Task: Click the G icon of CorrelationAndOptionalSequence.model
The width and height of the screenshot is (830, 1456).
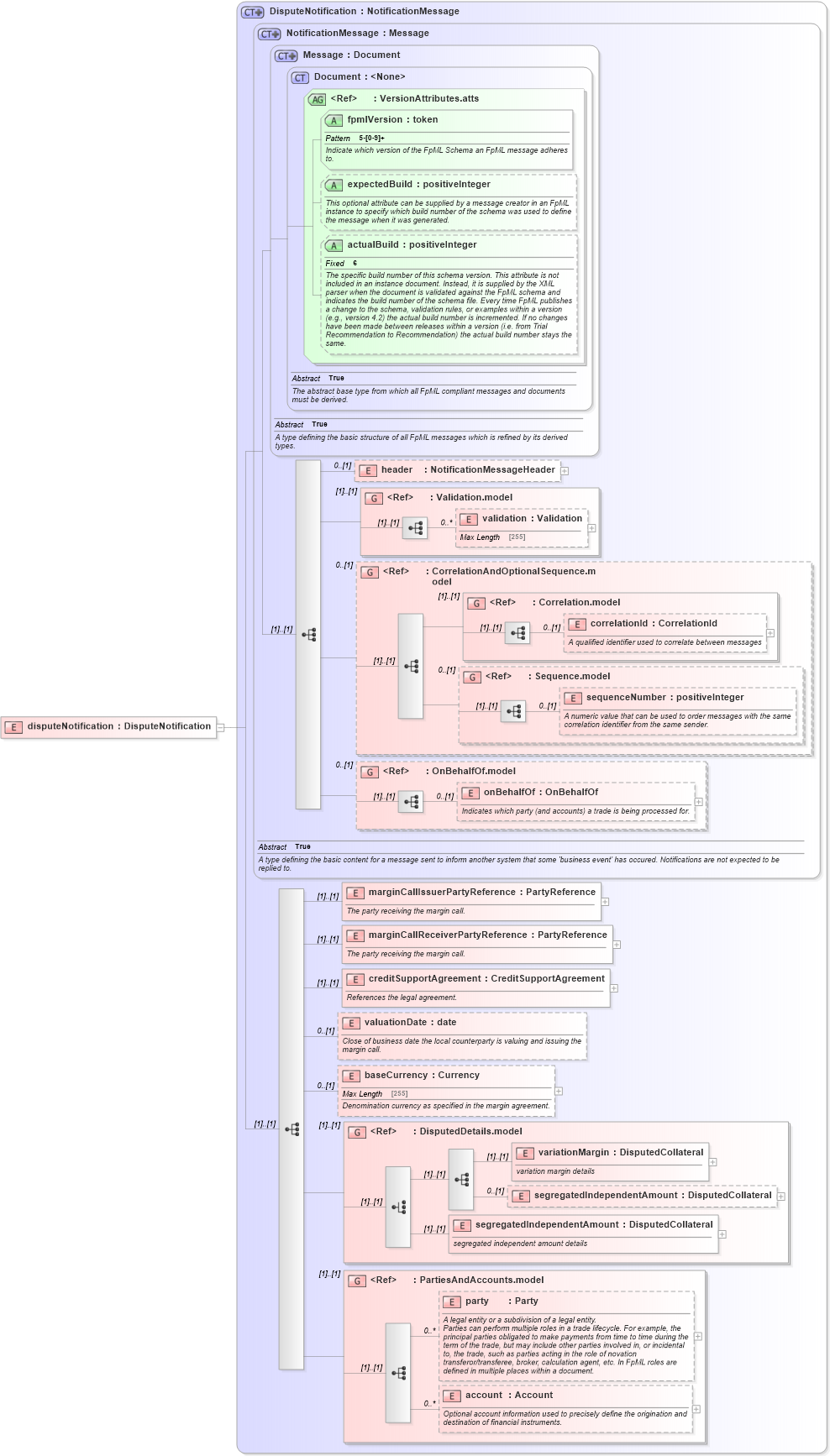Action: click(370, 572)
